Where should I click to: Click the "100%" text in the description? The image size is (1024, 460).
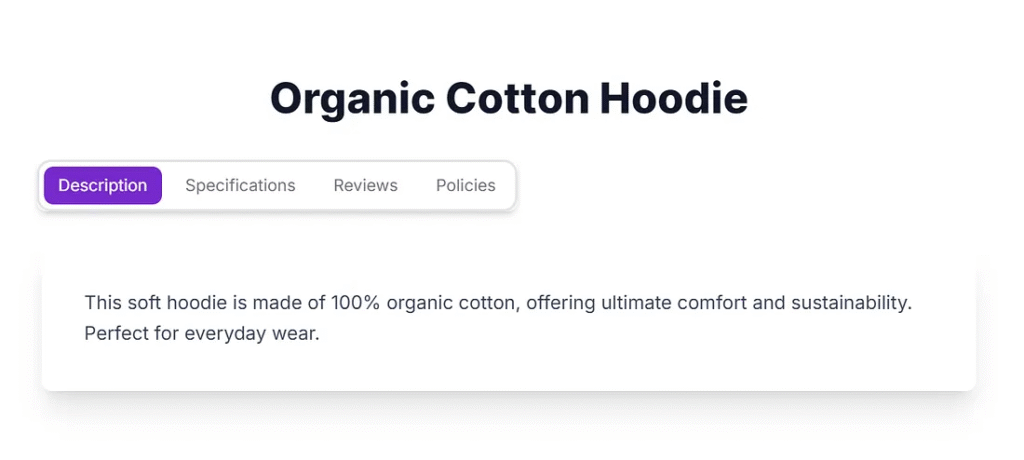point(355,303)
